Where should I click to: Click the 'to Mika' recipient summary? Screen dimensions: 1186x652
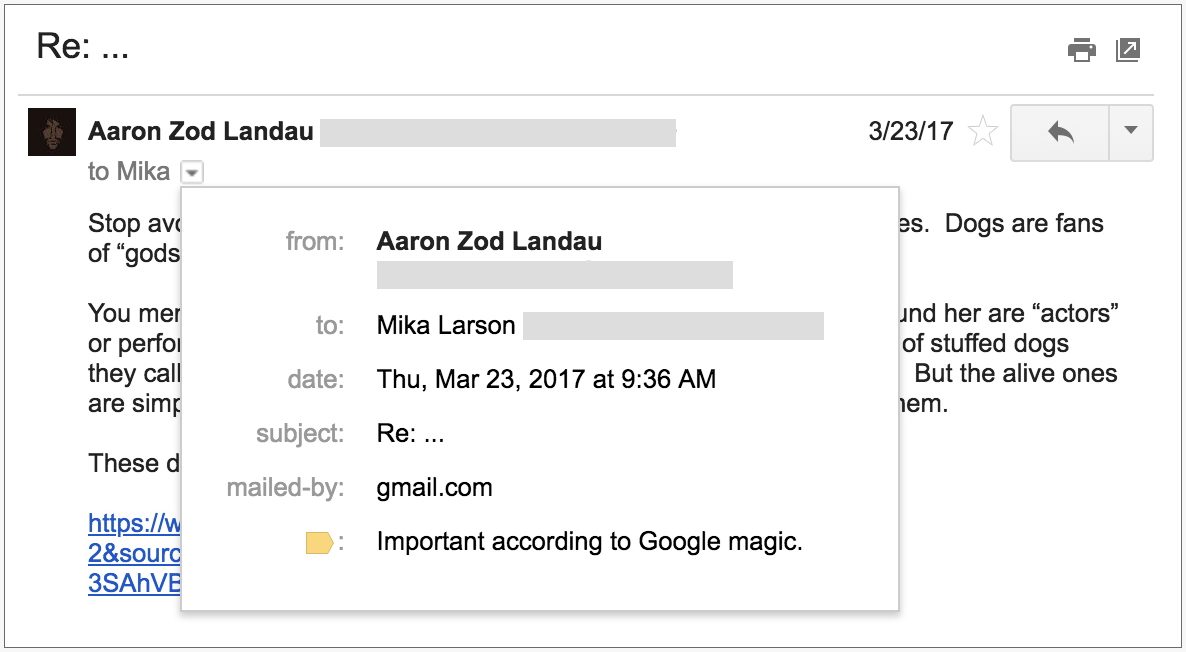coord(129,172)
